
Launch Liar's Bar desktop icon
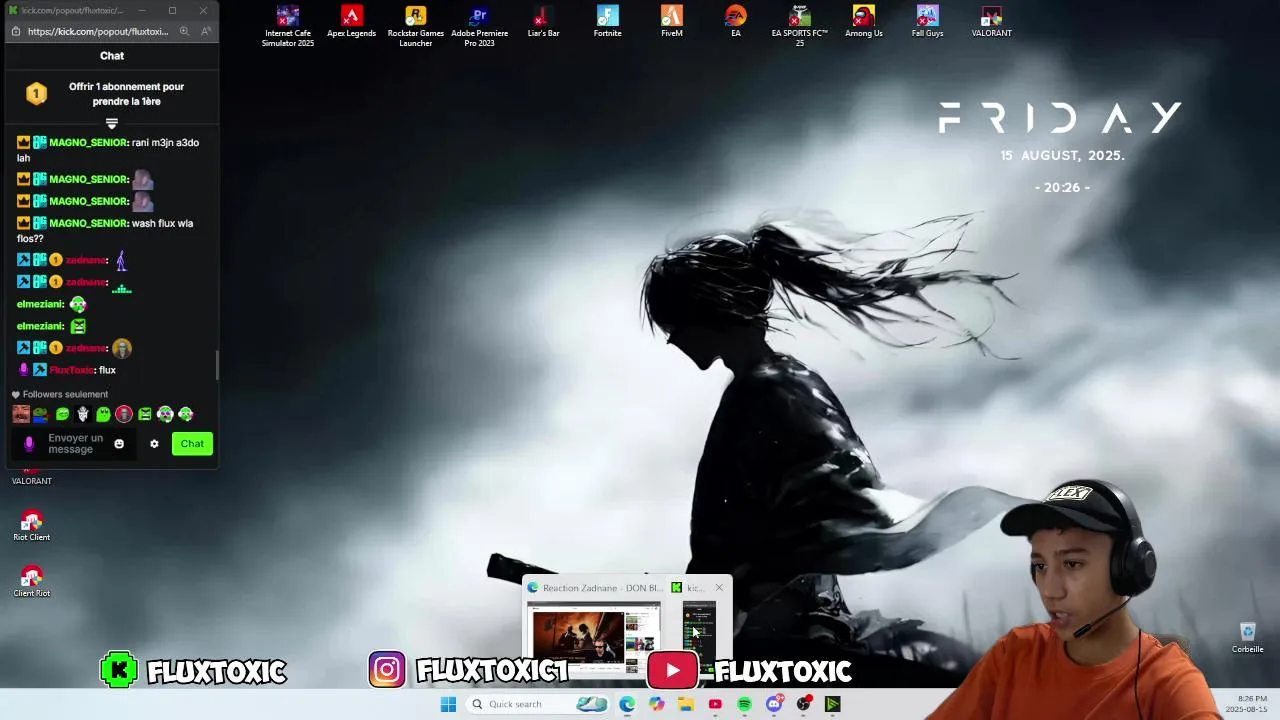543,22
